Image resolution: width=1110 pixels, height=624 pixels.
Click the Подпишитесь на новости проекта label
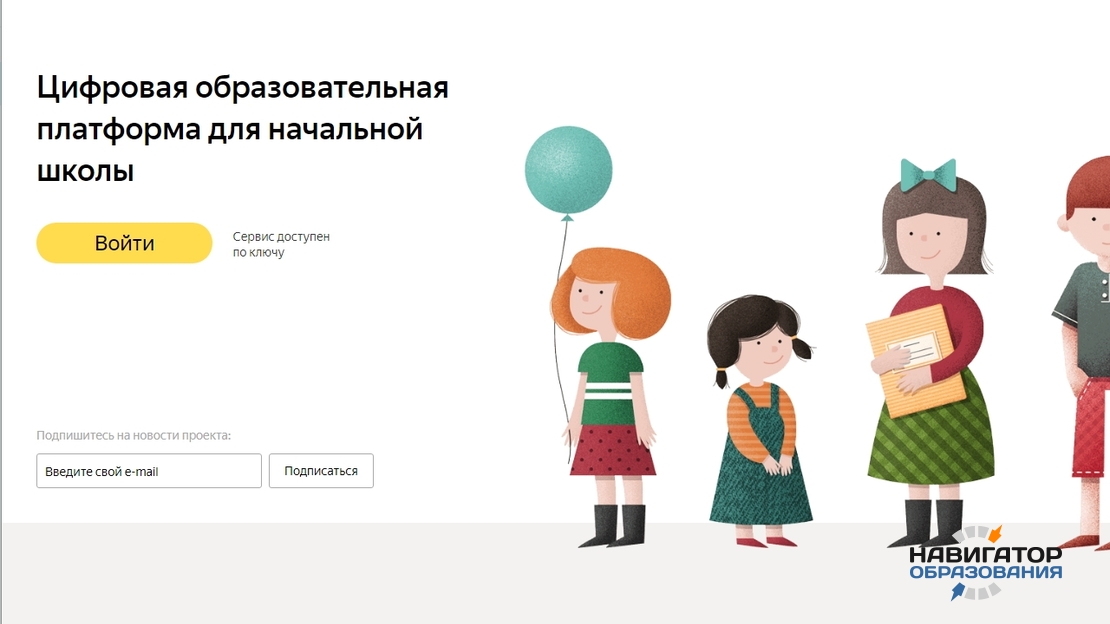134,436
